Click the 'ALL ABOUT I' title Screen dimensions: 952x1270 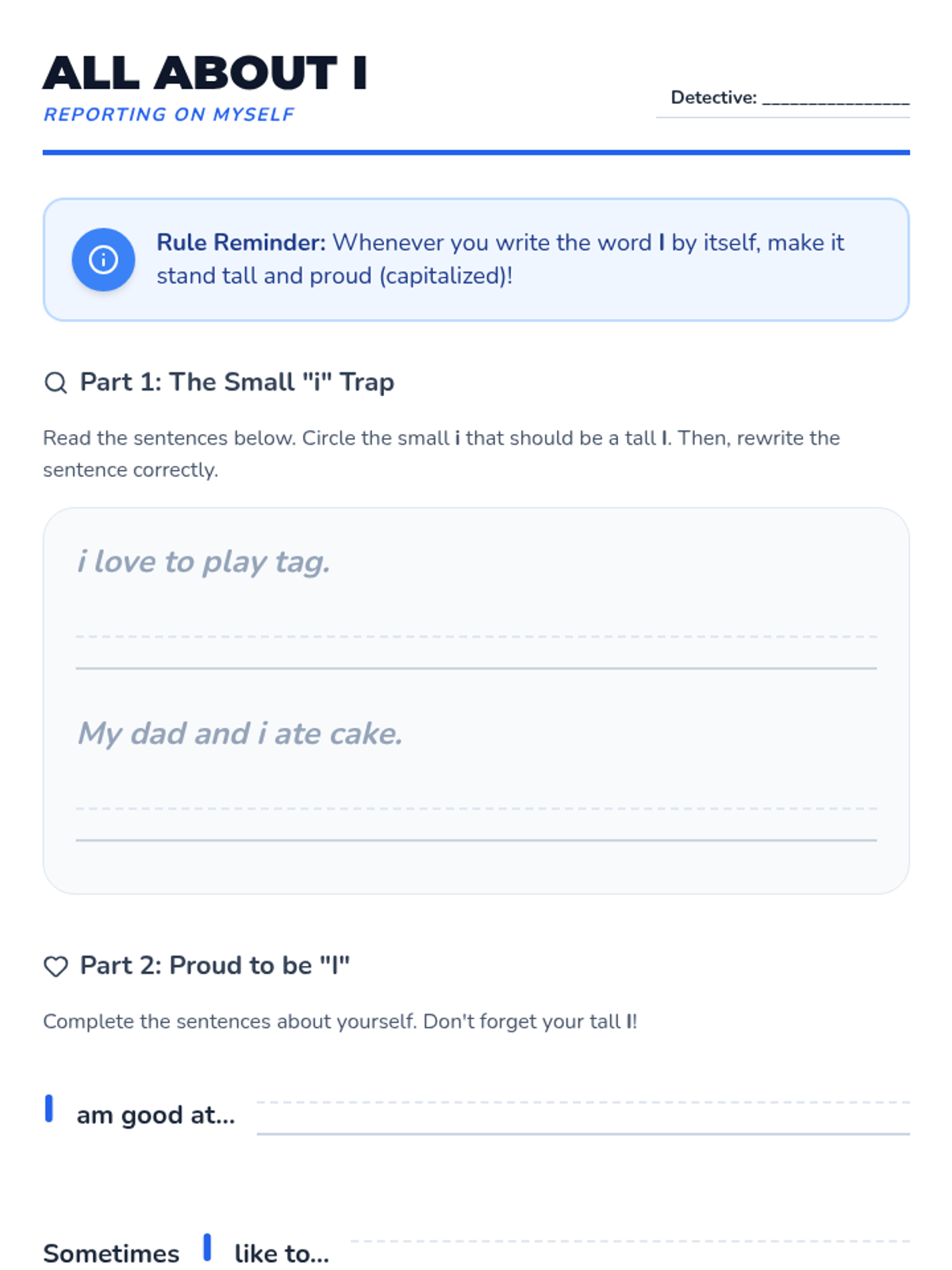205,73
